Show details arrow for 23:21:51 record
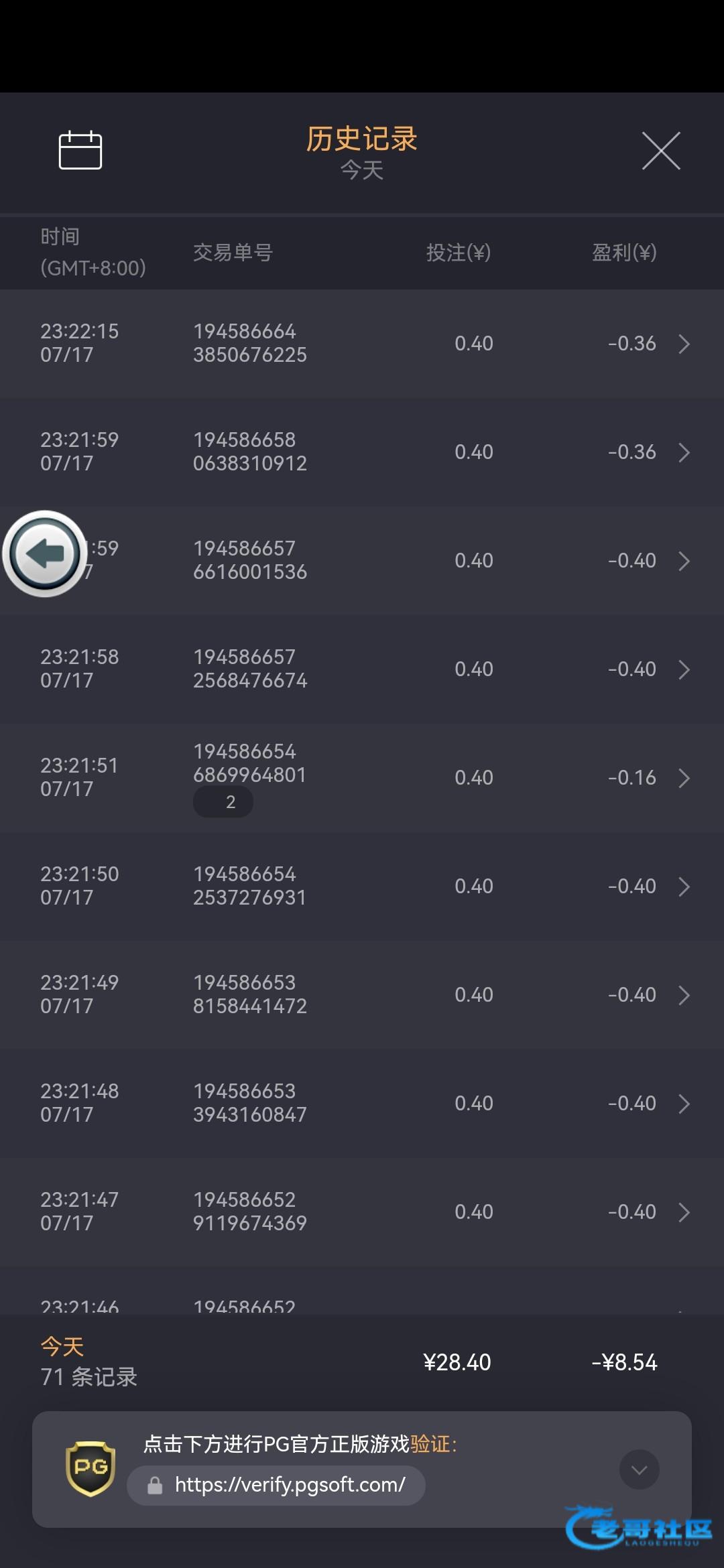This screenshot has height=1568, width=724. click(684, 778)
